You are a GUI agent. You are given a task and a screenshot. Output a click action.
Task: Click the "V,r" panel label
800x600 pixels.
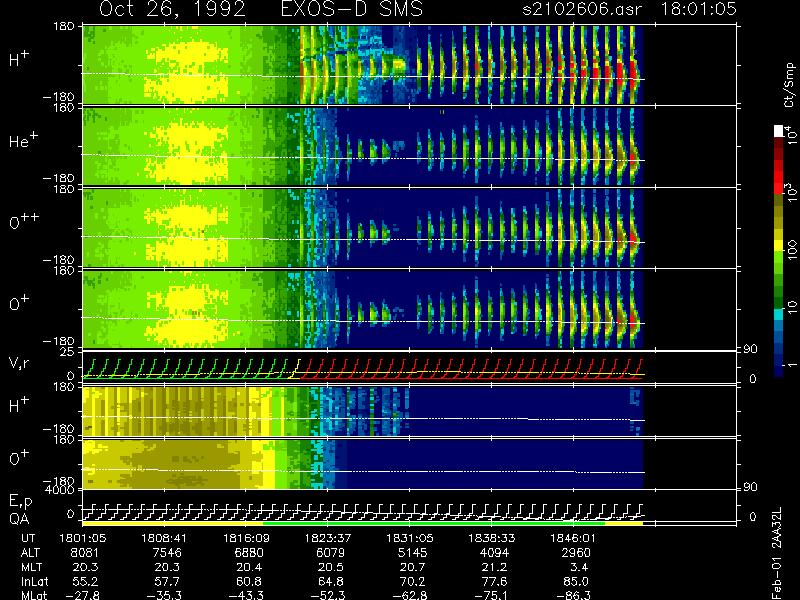pyautogui.click(x=19, y=363)
